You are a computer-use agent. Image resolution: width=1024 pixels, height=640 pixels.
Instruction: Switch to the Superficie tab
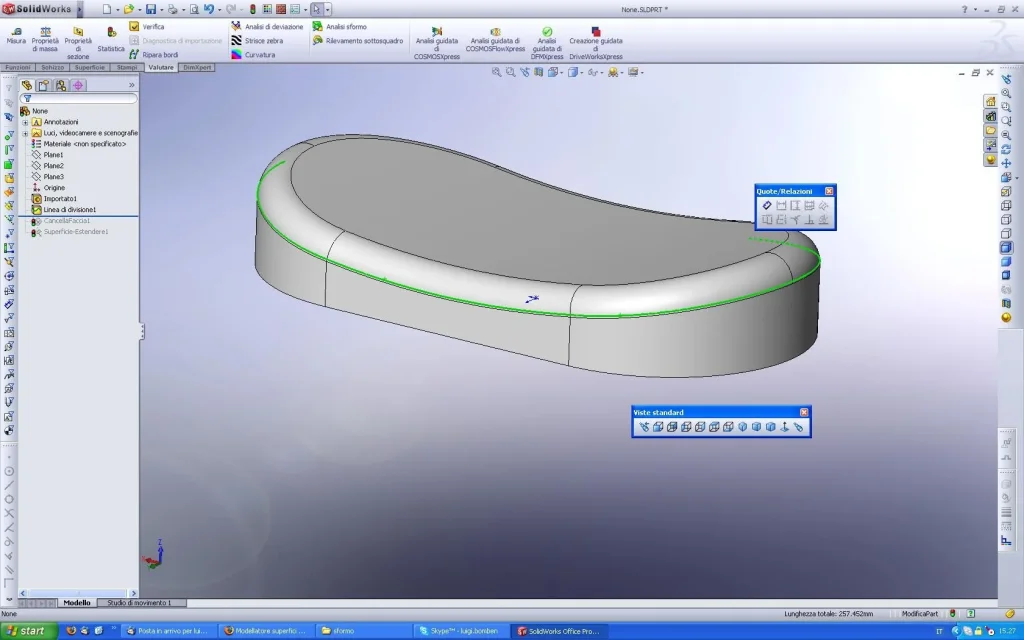pos(89,67)
